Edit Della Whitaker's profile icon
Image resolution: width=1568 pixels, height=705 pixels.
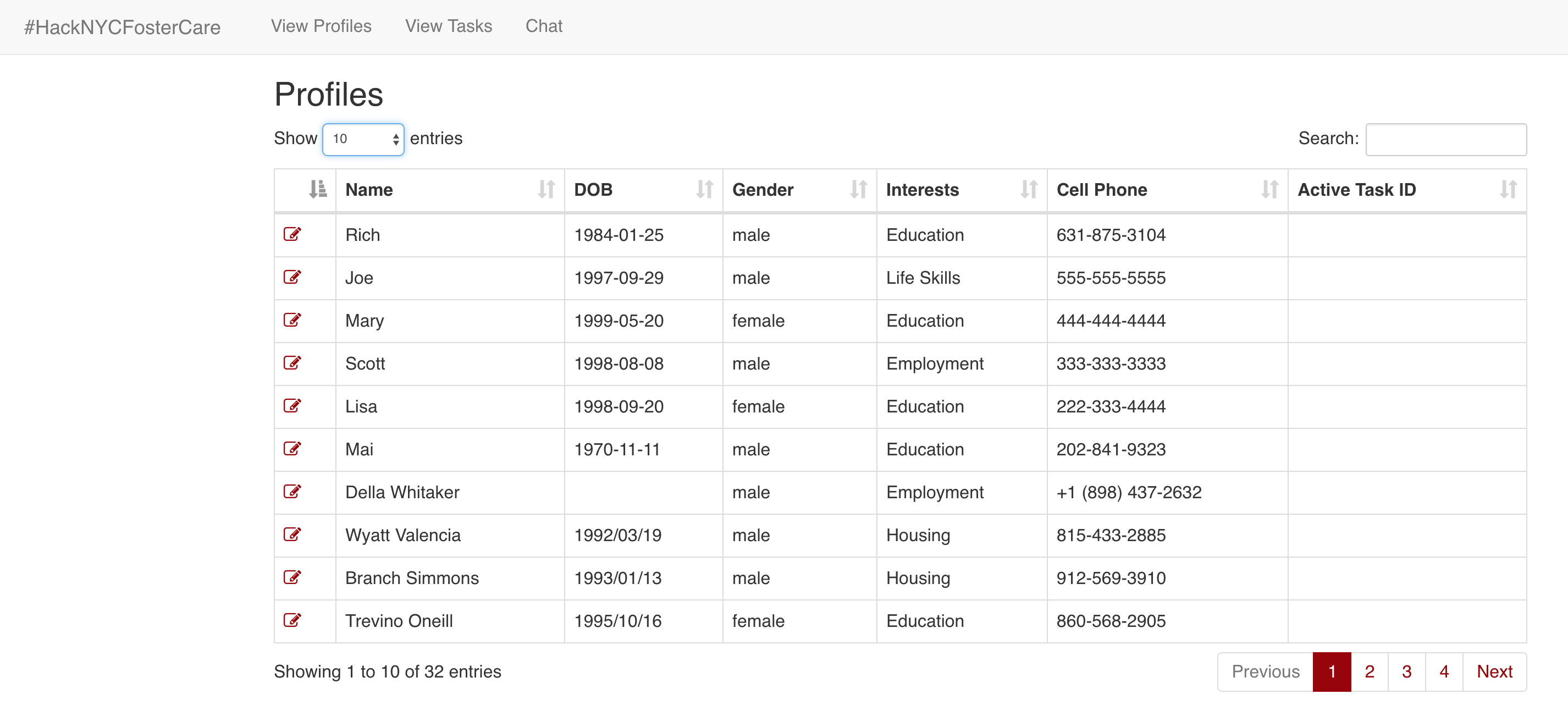[x=292, y=491]
